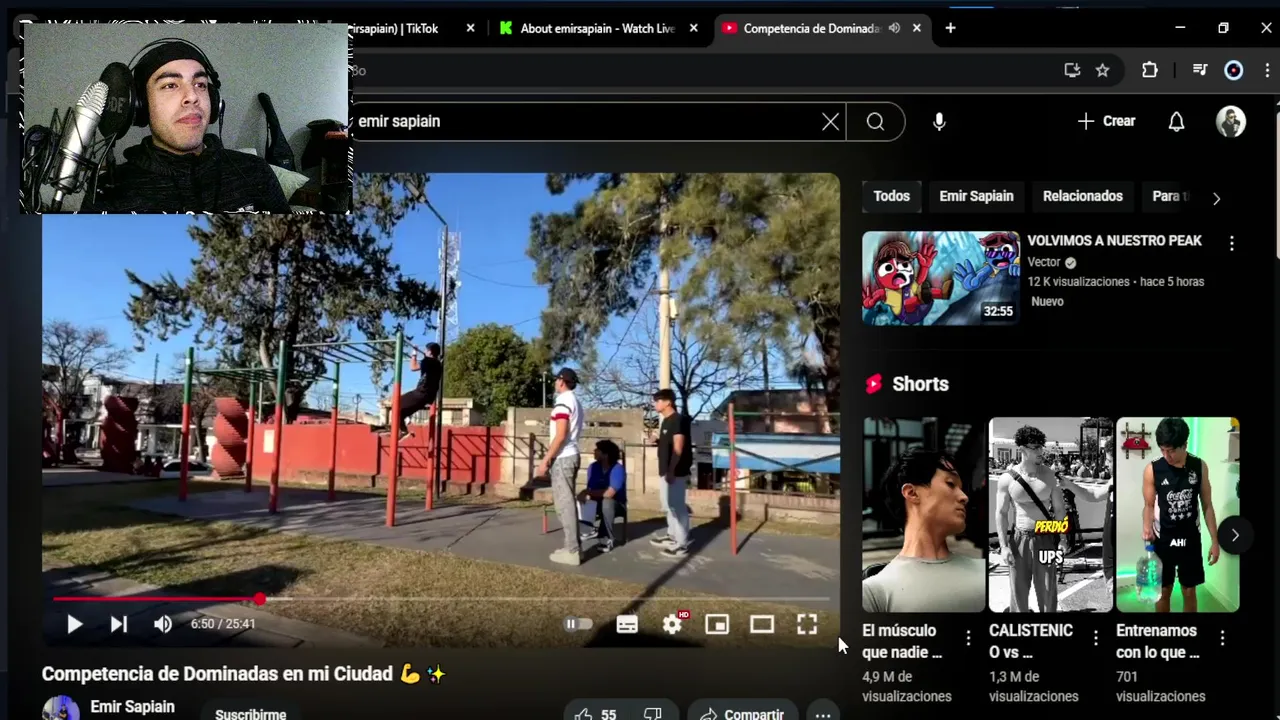Open the video settings gear
1280x720 pixels.
tap(672, 624)
